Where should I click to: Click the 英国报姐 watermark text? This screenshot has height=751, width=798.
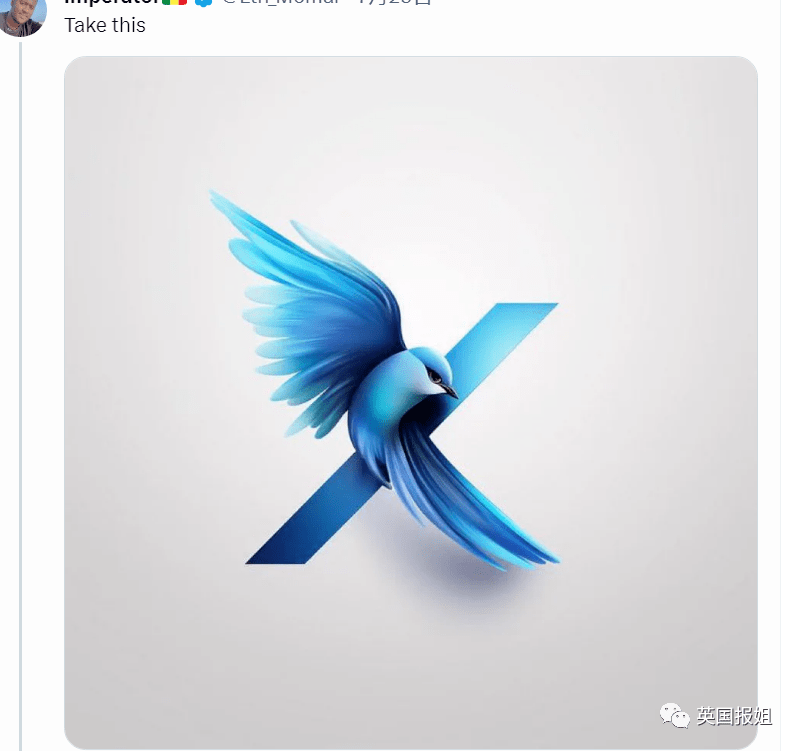(x=734, y=716)
